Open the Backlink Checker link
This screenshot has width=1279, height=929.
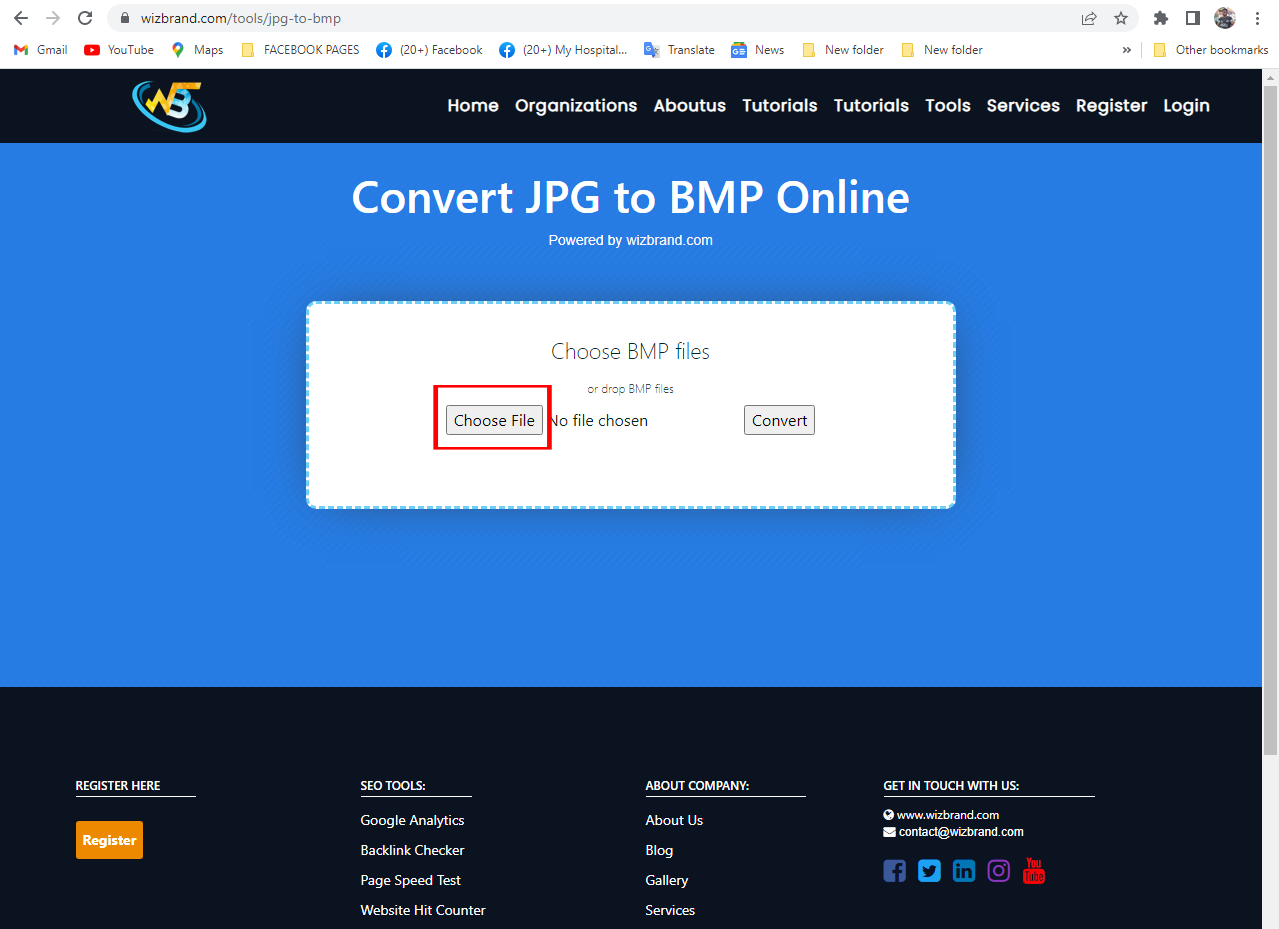pyautogui.click(x=412, y=850)
